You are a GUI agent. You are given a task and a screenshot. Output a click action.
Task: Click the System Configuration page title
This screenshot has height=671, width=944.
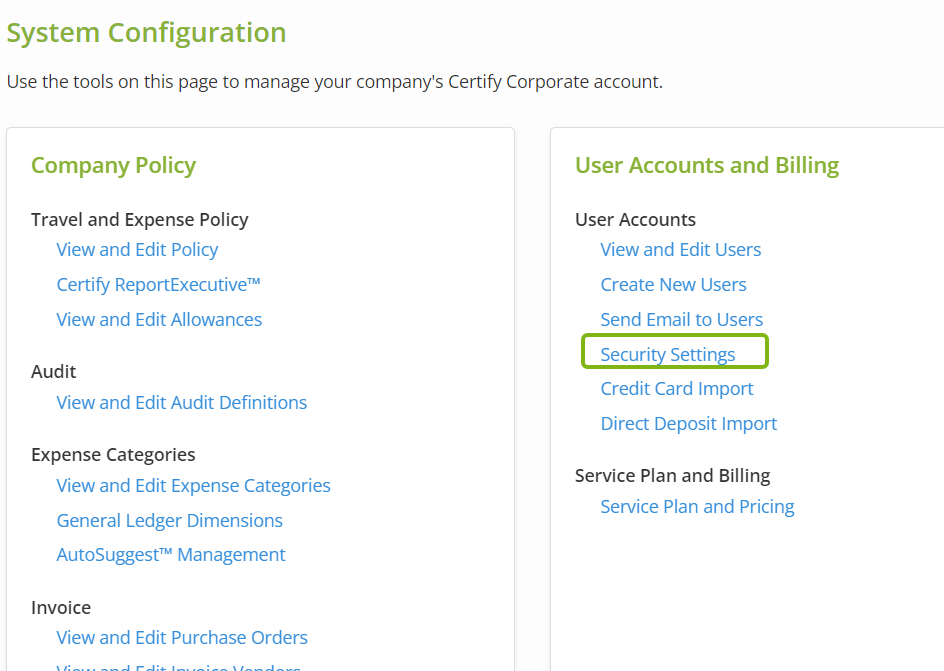pos(146,33)
